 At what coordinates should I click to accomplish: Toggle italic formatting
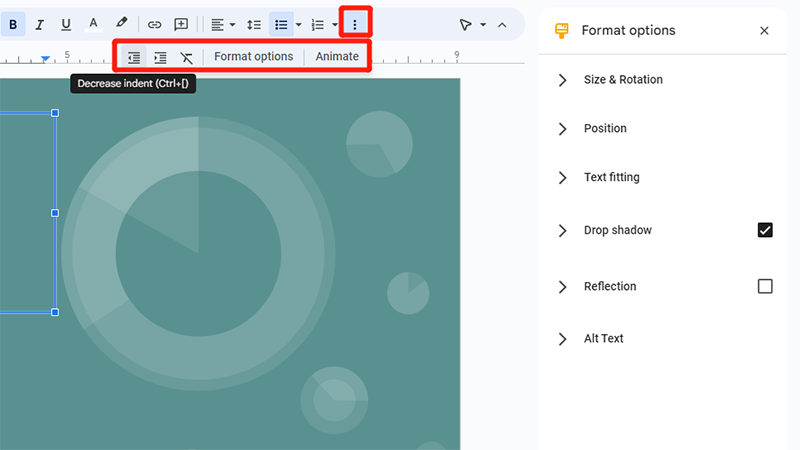[39, 24]
